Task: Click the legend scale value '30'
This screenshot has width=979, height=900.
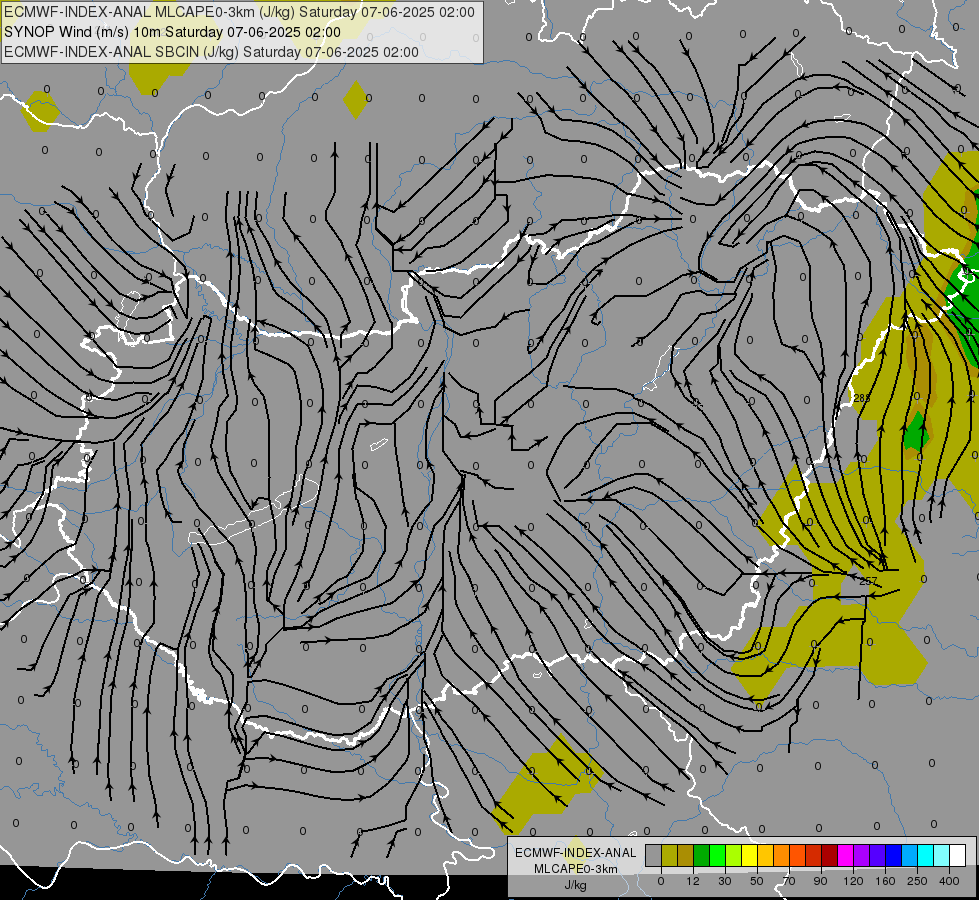Action: tap(725, 881)
